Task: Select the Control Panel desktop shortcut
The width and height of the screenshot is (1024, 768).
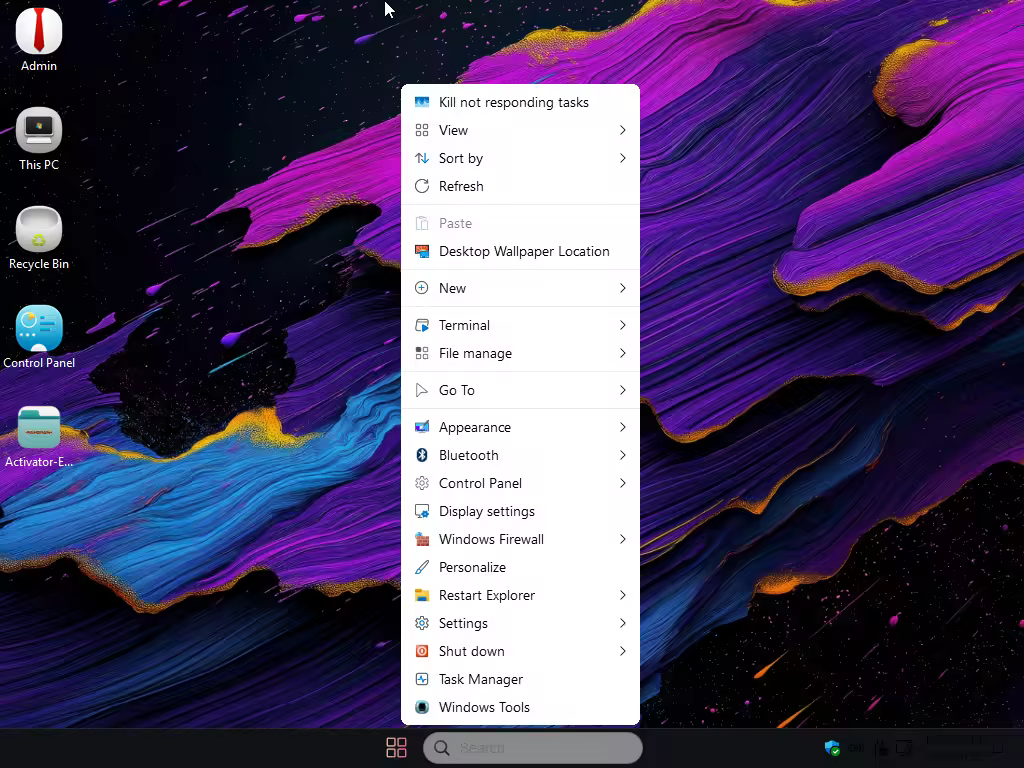Action: [x=39, y=329]
